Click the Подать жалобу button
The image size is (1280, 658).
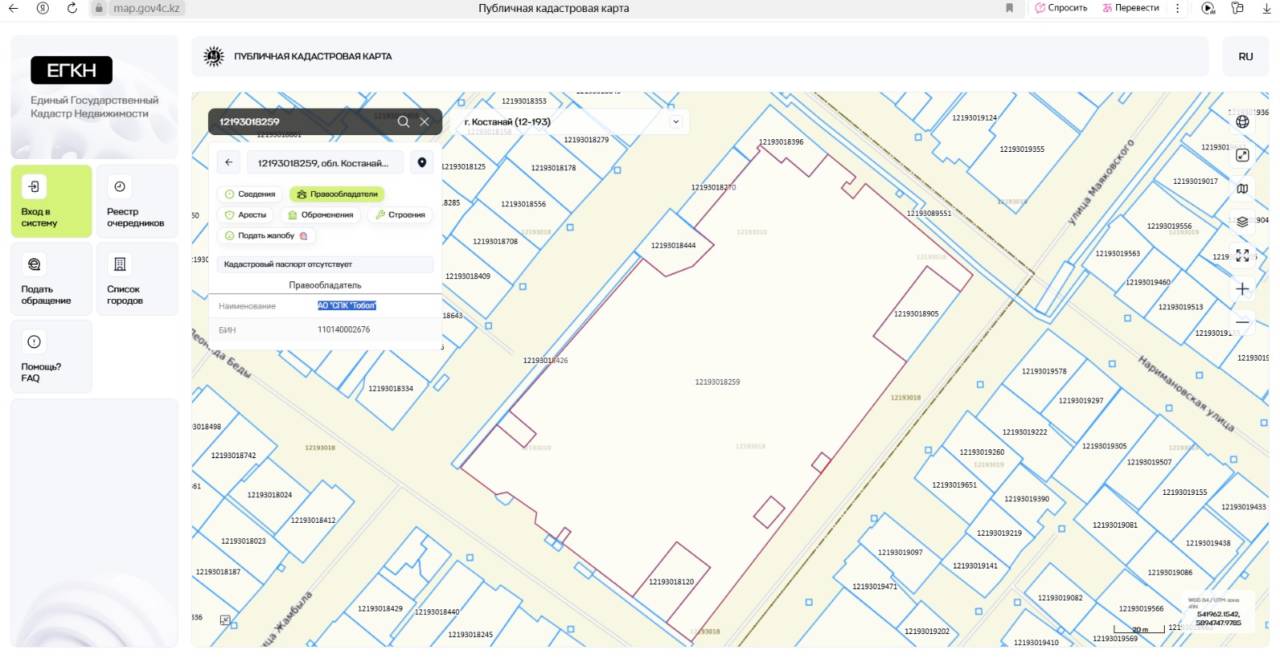(266, 236)
